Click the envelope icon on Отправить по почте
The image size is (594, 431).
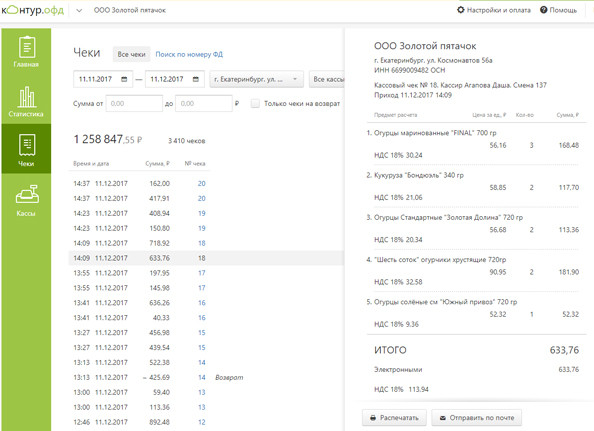pos(443,418)
